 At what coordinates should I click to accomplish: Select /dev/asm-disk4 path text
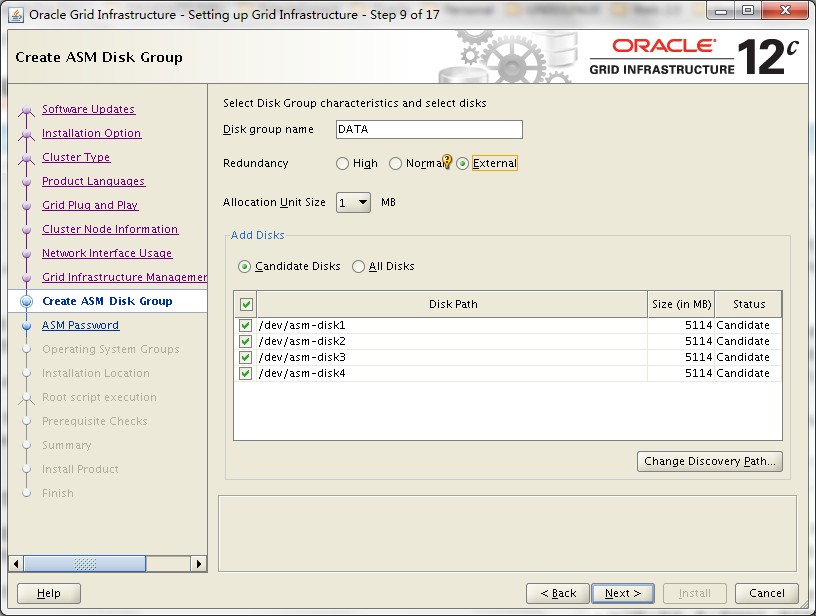(302, 374)
